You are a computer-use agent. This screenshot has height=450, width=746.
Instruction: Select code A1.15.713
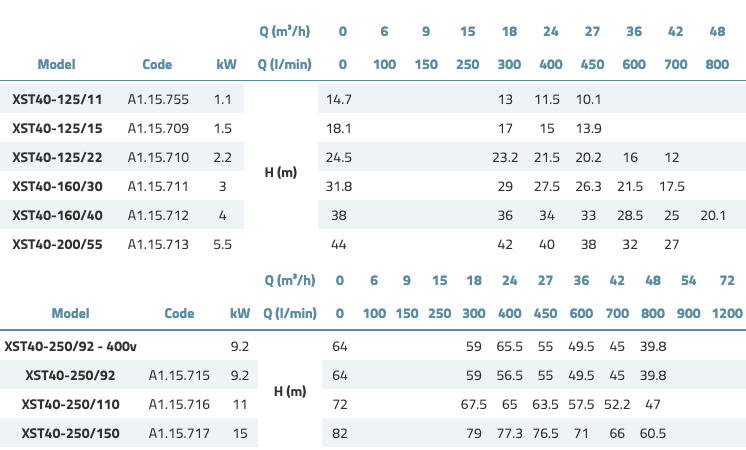click(x=157, y=244)
